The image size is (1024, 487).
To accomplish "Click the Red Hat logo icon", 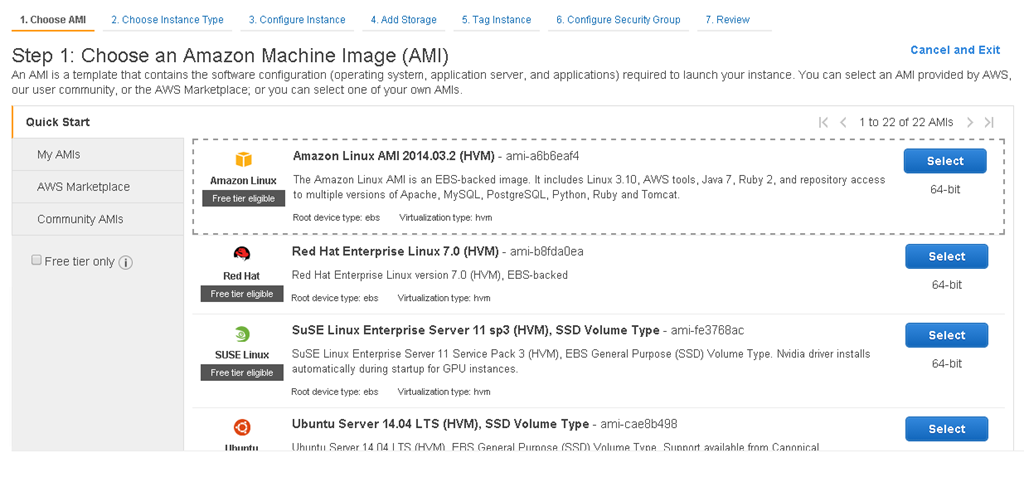I will tap(242, 254).
